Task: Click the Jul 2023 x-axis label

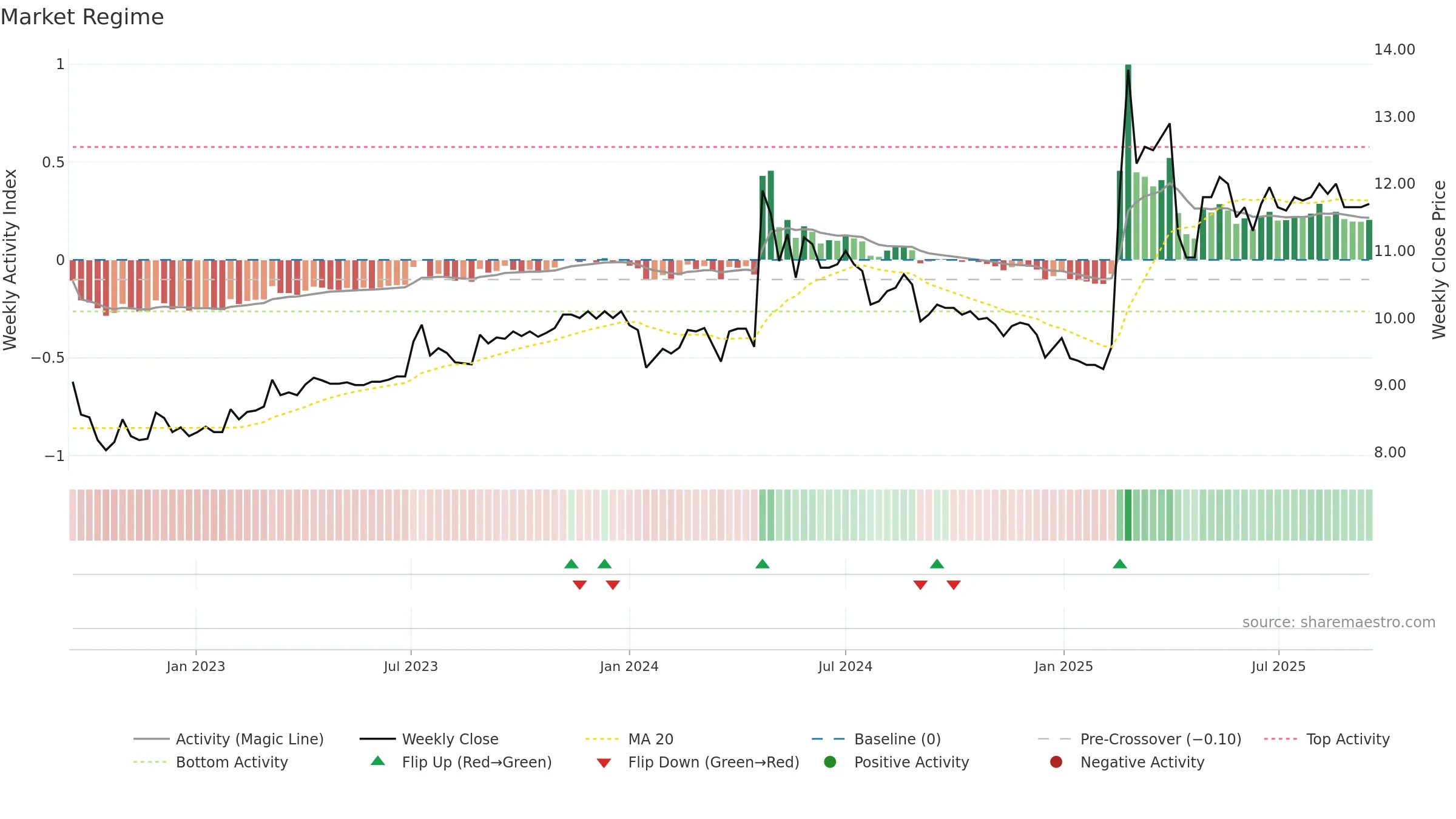Action: pos(411,666)
